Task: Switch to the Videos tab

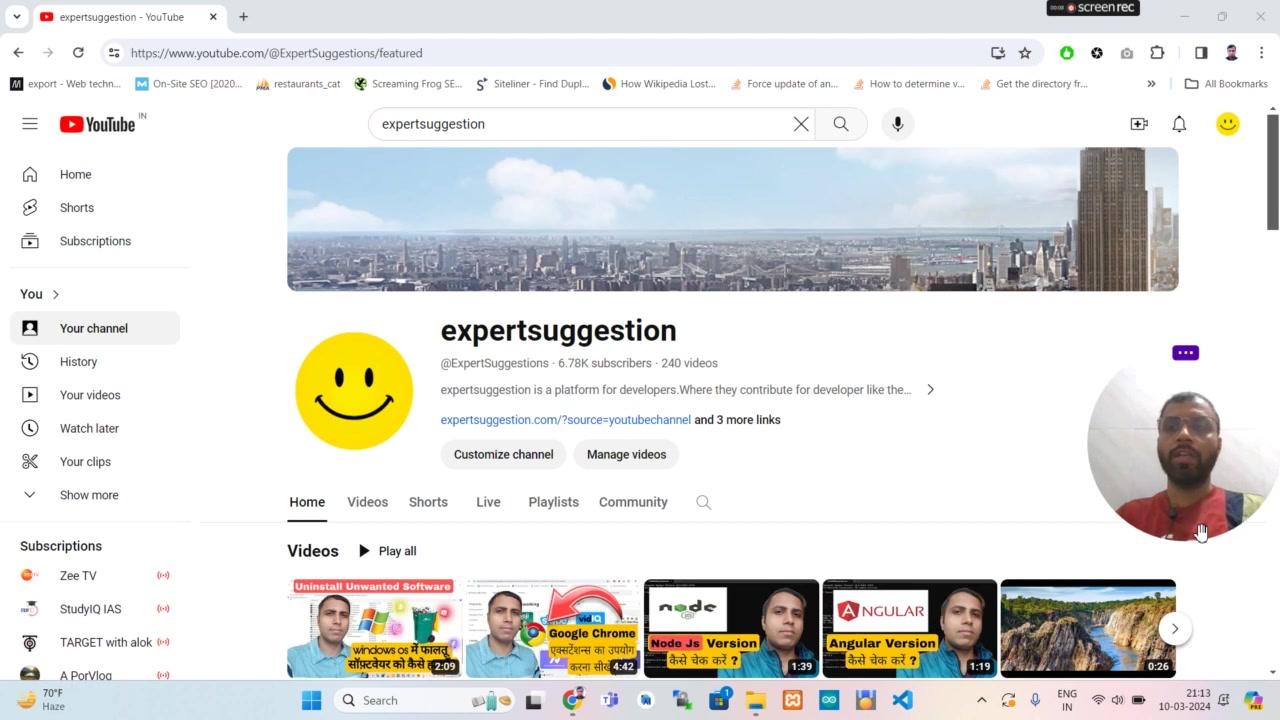Action: (x=367, y=502)
